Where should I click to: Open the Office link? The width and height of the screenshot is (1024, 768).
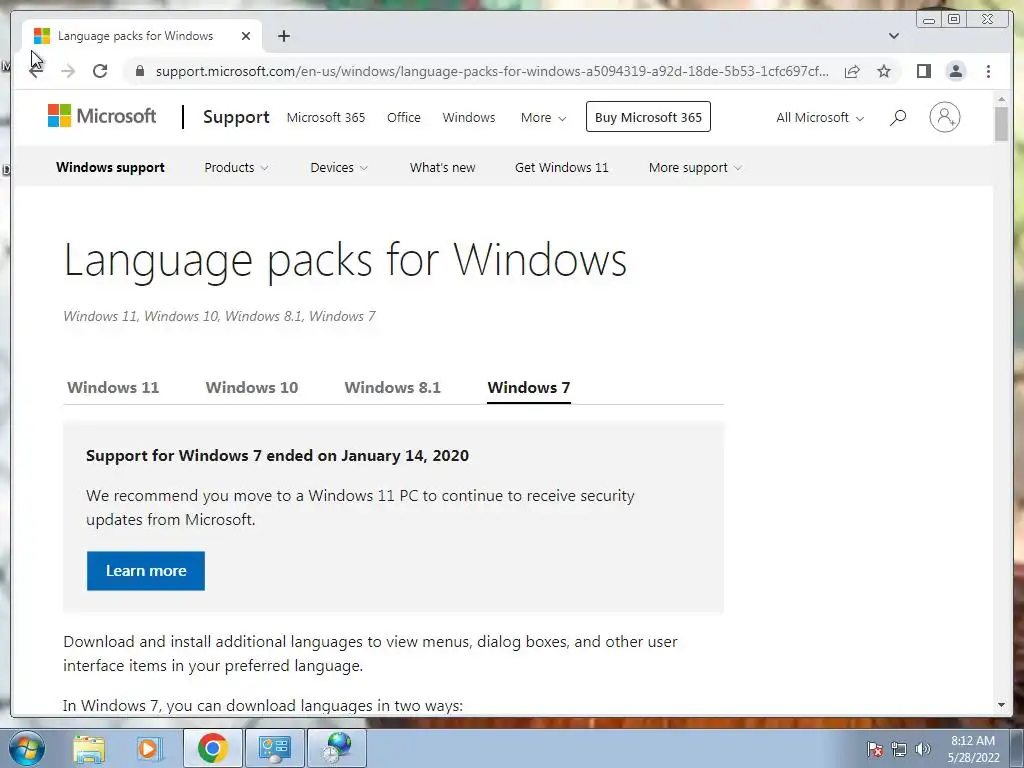click(404, 118)
